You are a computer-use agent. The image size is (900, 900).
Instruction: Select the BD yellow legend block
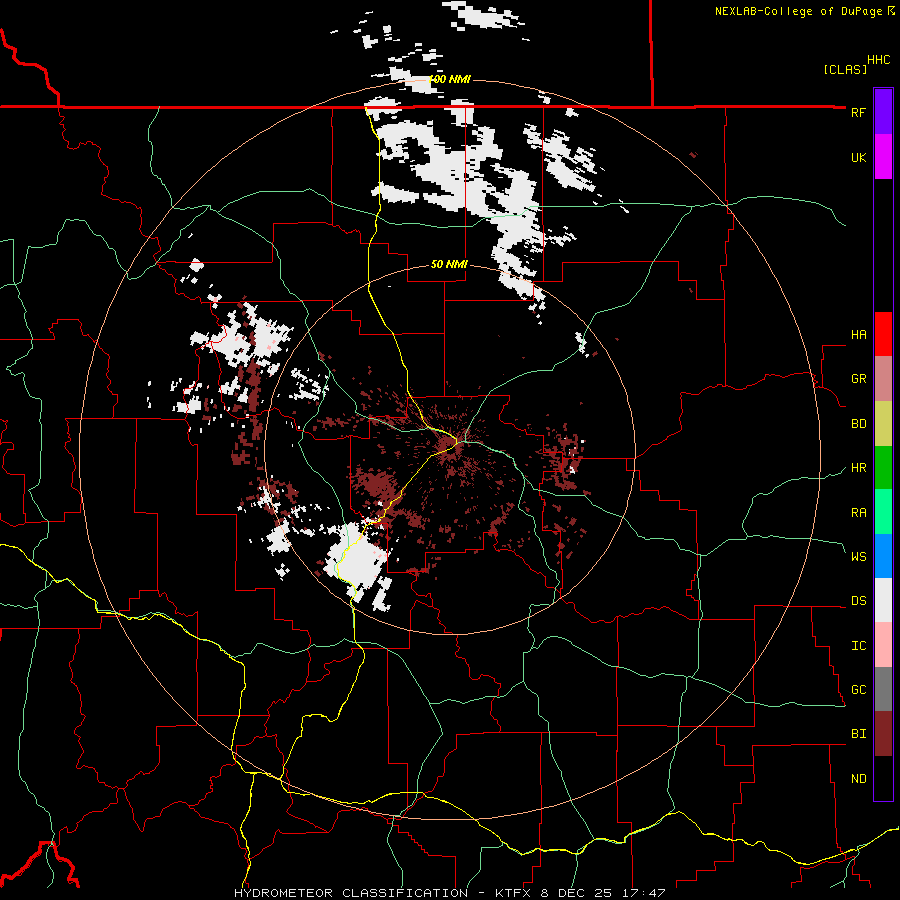point(883,424)
